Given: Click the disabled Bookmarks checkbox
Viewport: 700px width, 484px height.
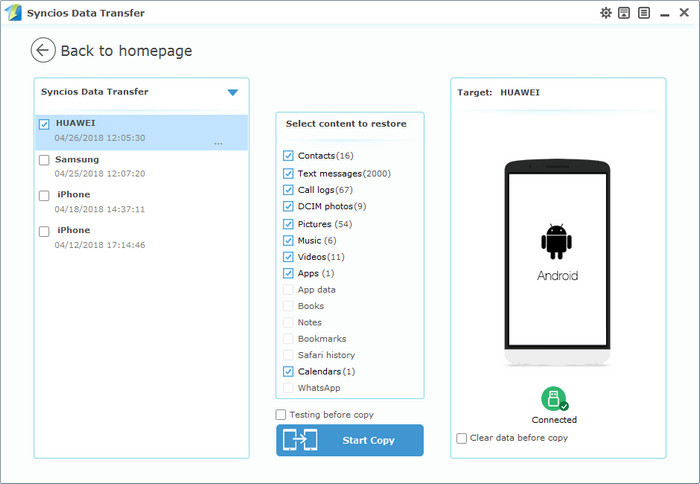Looking at the screenshot, I should pos(288,338).
